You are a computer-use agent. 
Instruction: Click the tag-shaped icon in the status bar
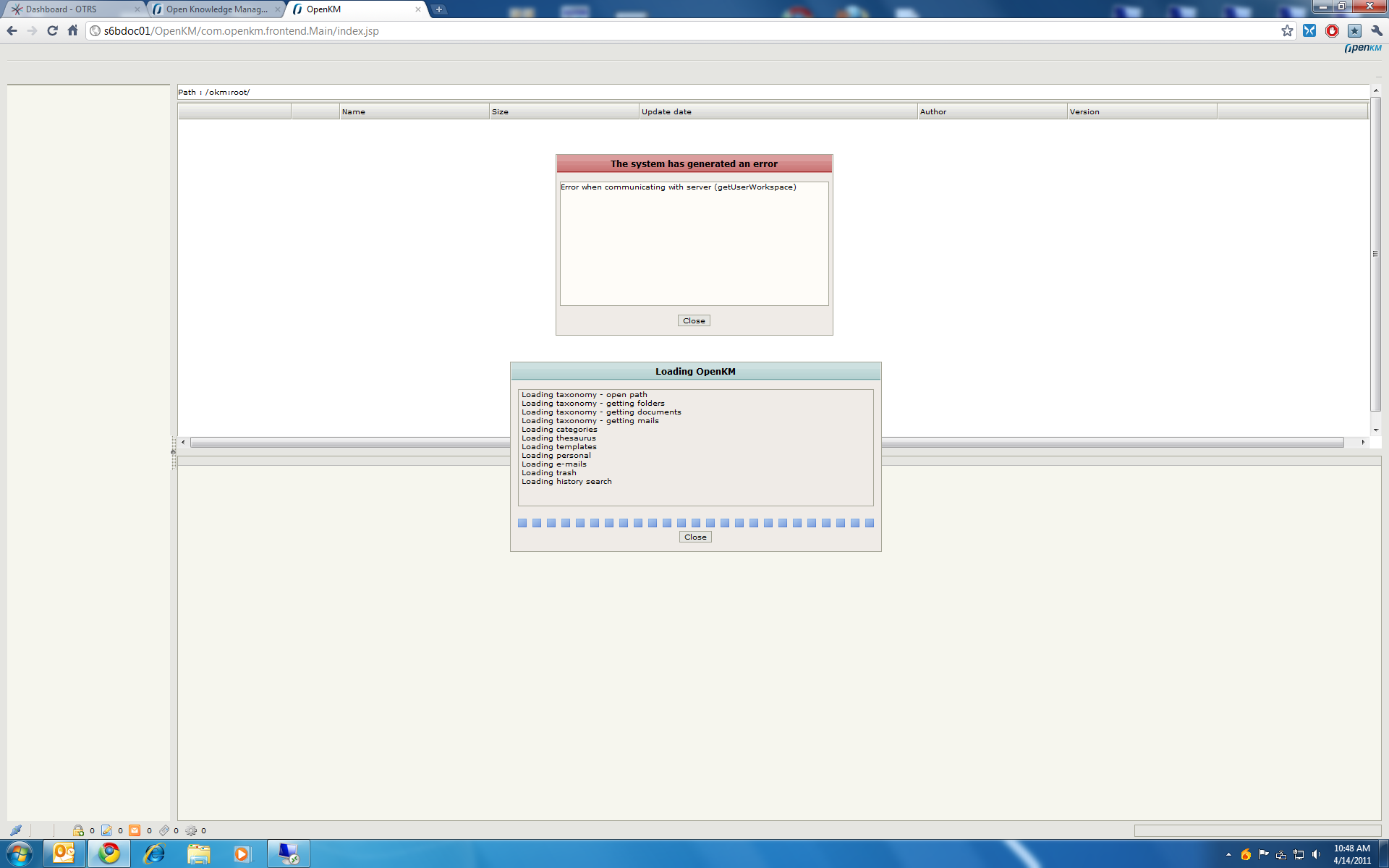[164, 830]
